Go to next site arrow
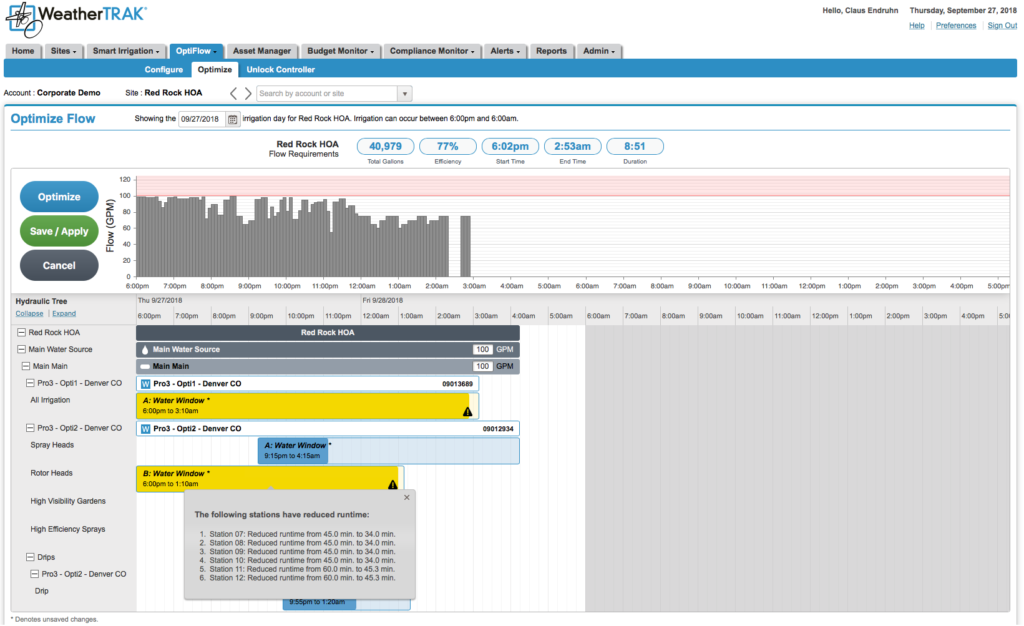Screen dimensions: 1024x626 click(x=248, y=93)
